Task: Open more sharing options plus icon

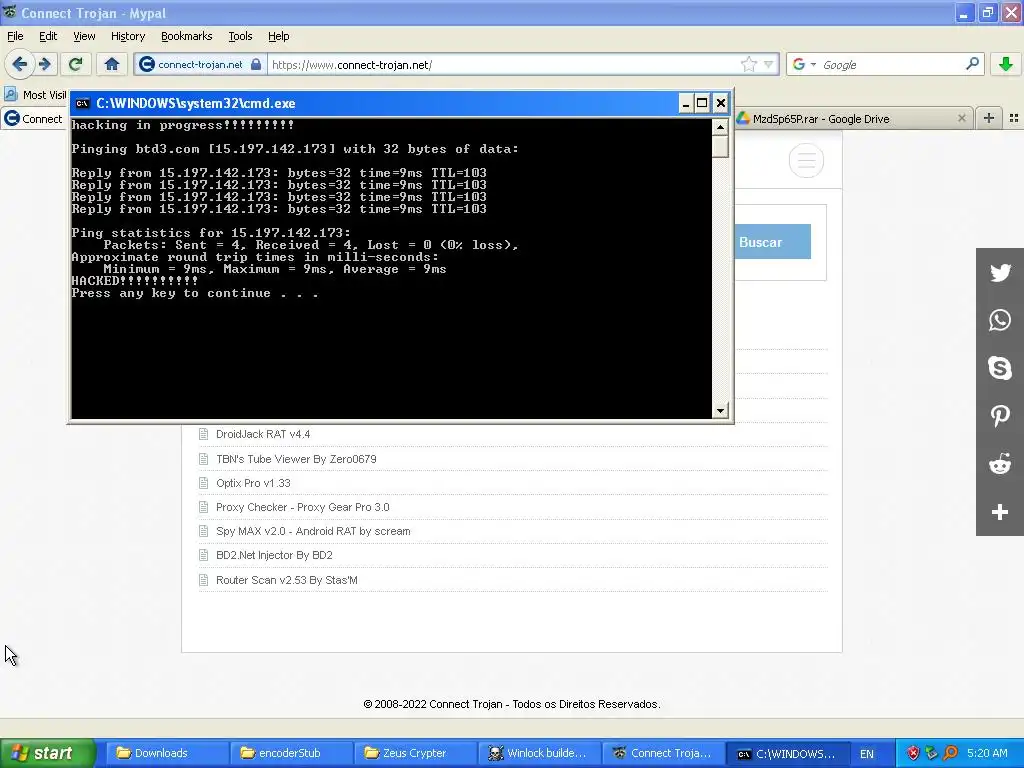Action: coord(1000,512)
